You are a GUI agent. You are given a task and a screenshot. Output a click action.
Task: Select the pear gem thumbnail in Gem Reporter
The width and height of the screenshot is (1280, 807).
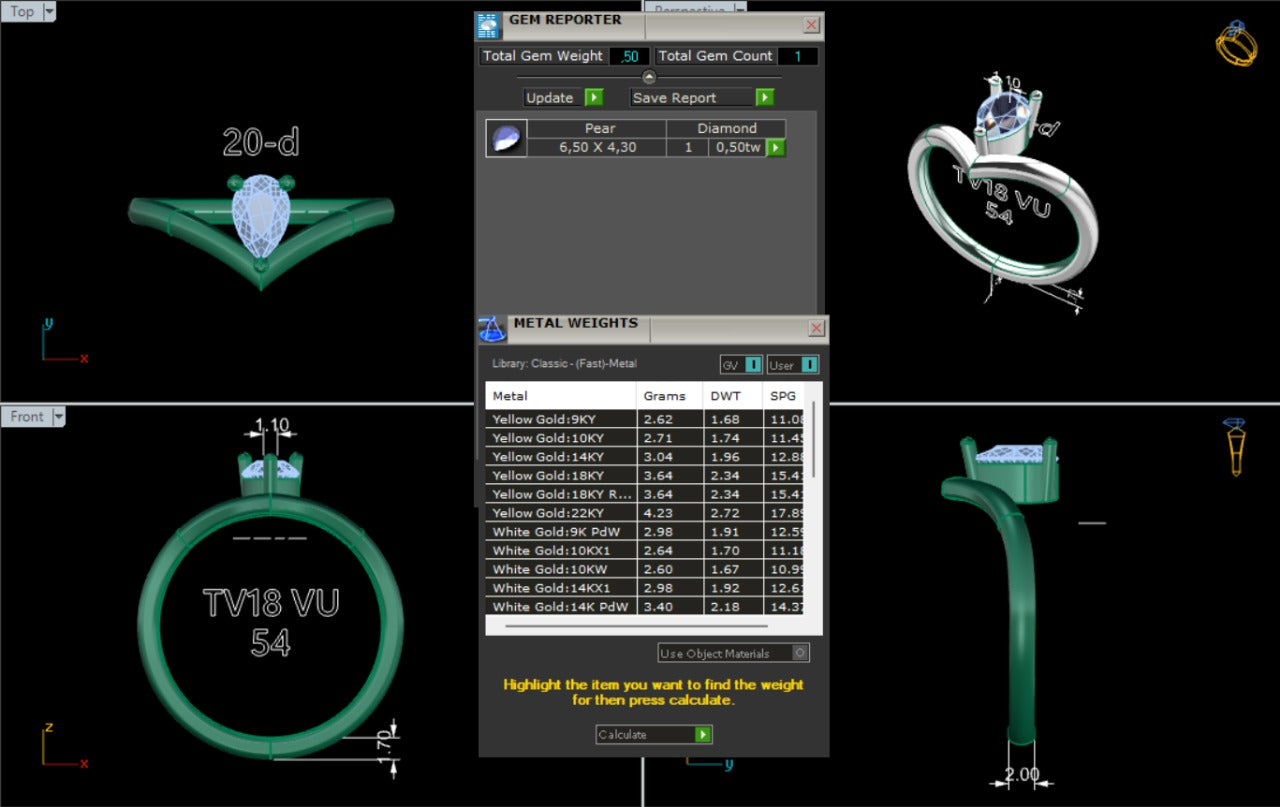click(506, 138)
